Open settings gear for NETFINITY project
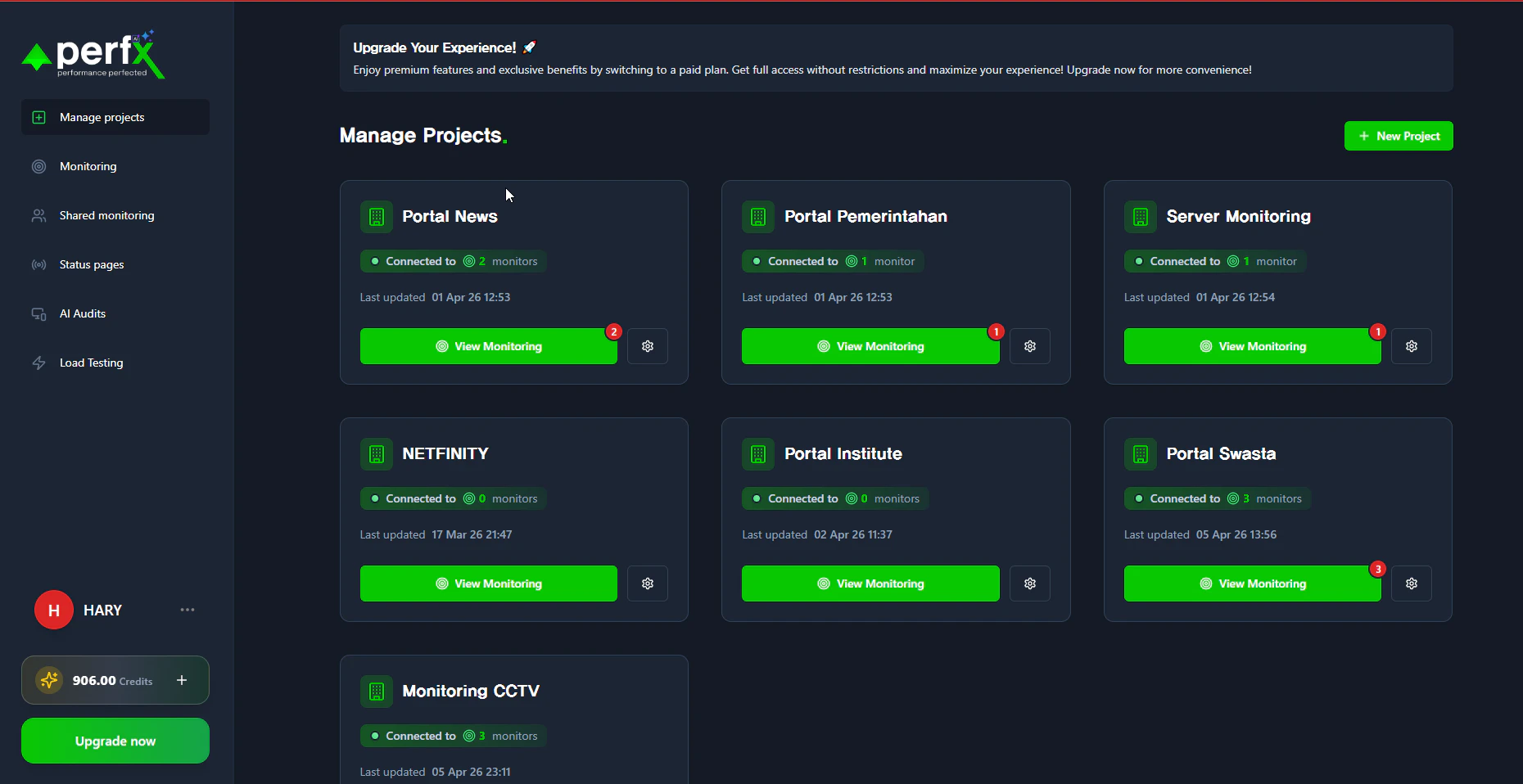Viewport: 1523px width, 784px height. pyautogui.click(x=648, y=583)
